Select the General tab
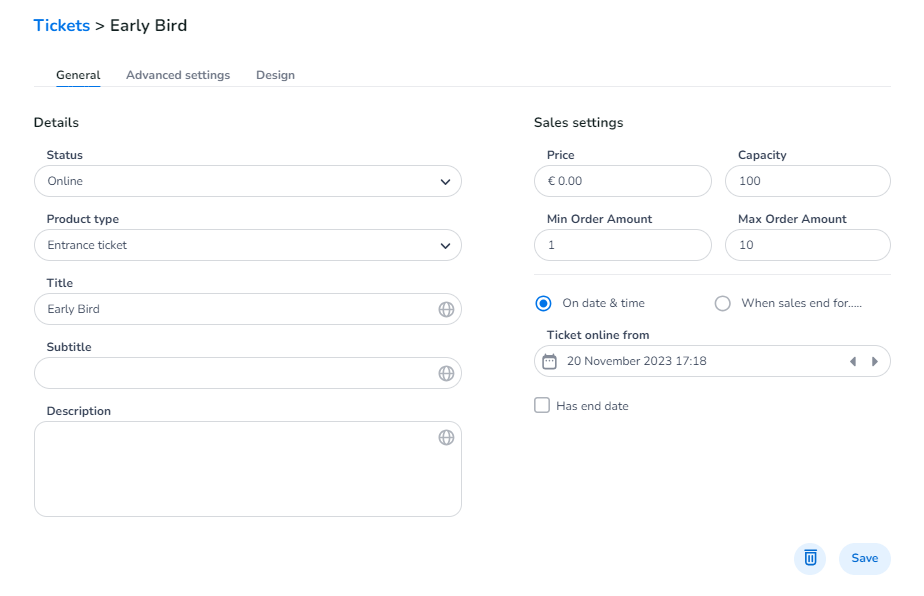Image resolution: width=924 pixels, height=596 pixels. (x=78, y=75)
